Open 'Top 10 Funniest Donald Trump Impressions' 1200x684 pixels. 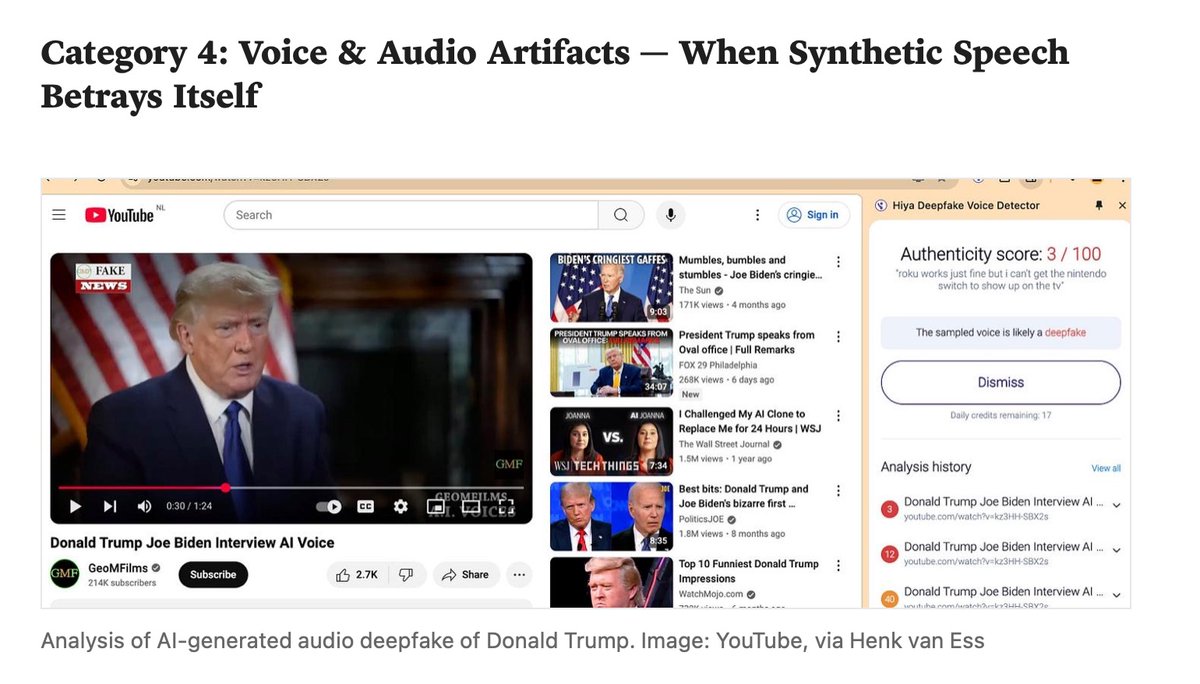coord(749,571)
